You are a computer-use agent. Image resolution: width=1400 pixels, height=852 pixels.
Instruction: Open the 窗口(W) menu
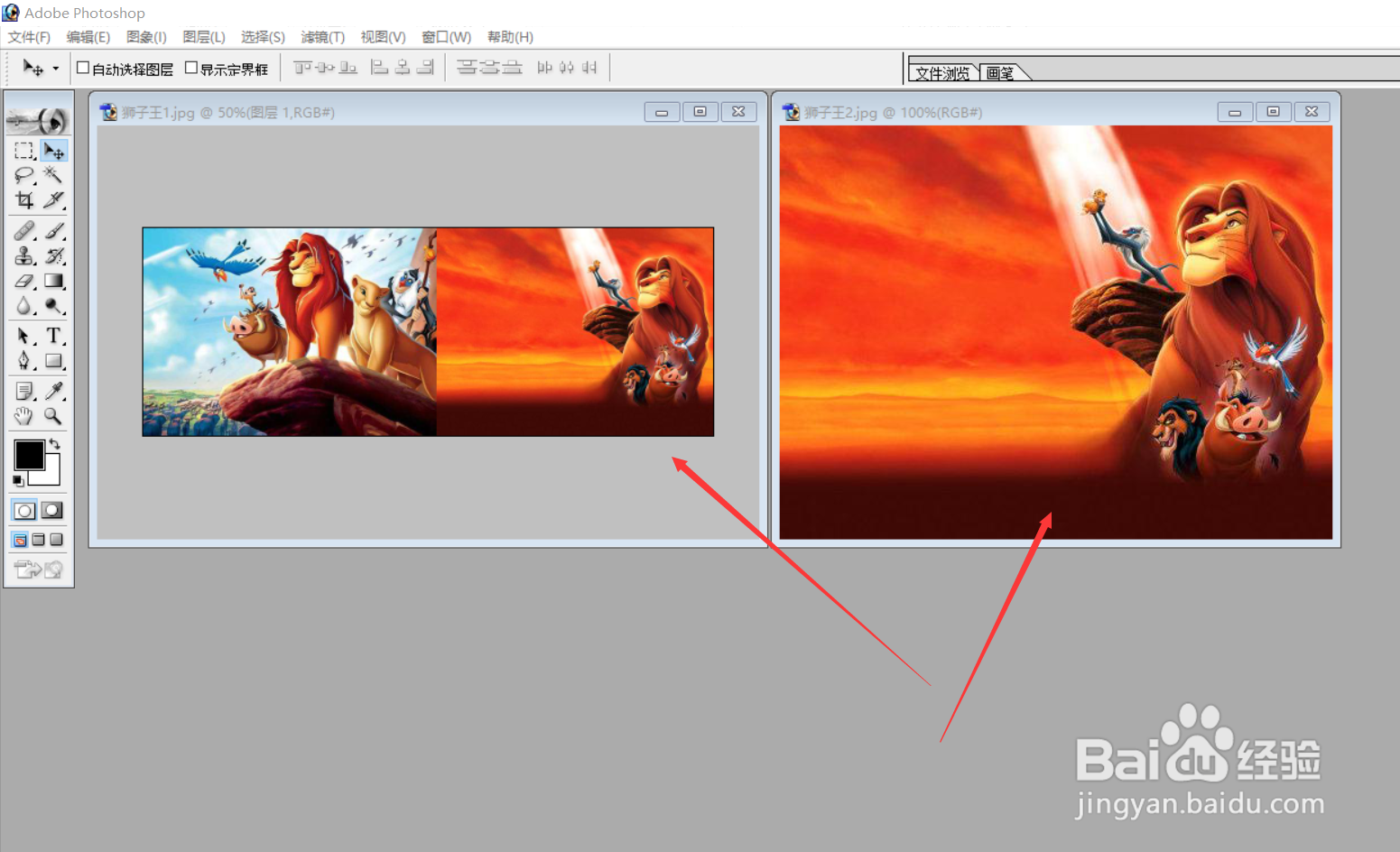tap(447, 37)
